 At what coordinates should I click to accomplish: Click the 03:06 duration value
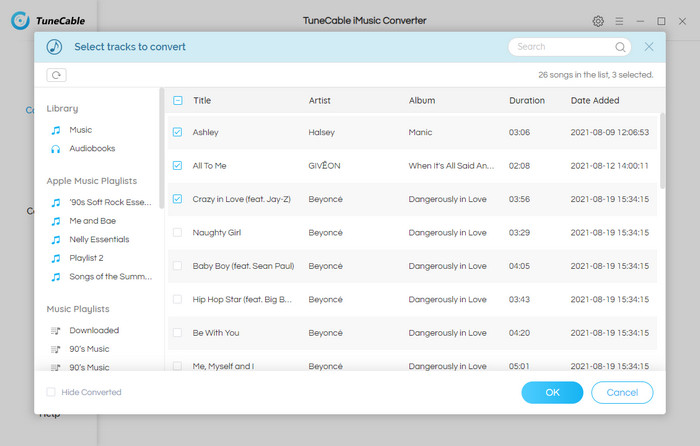pyautogui.click(x=519, y=132)
